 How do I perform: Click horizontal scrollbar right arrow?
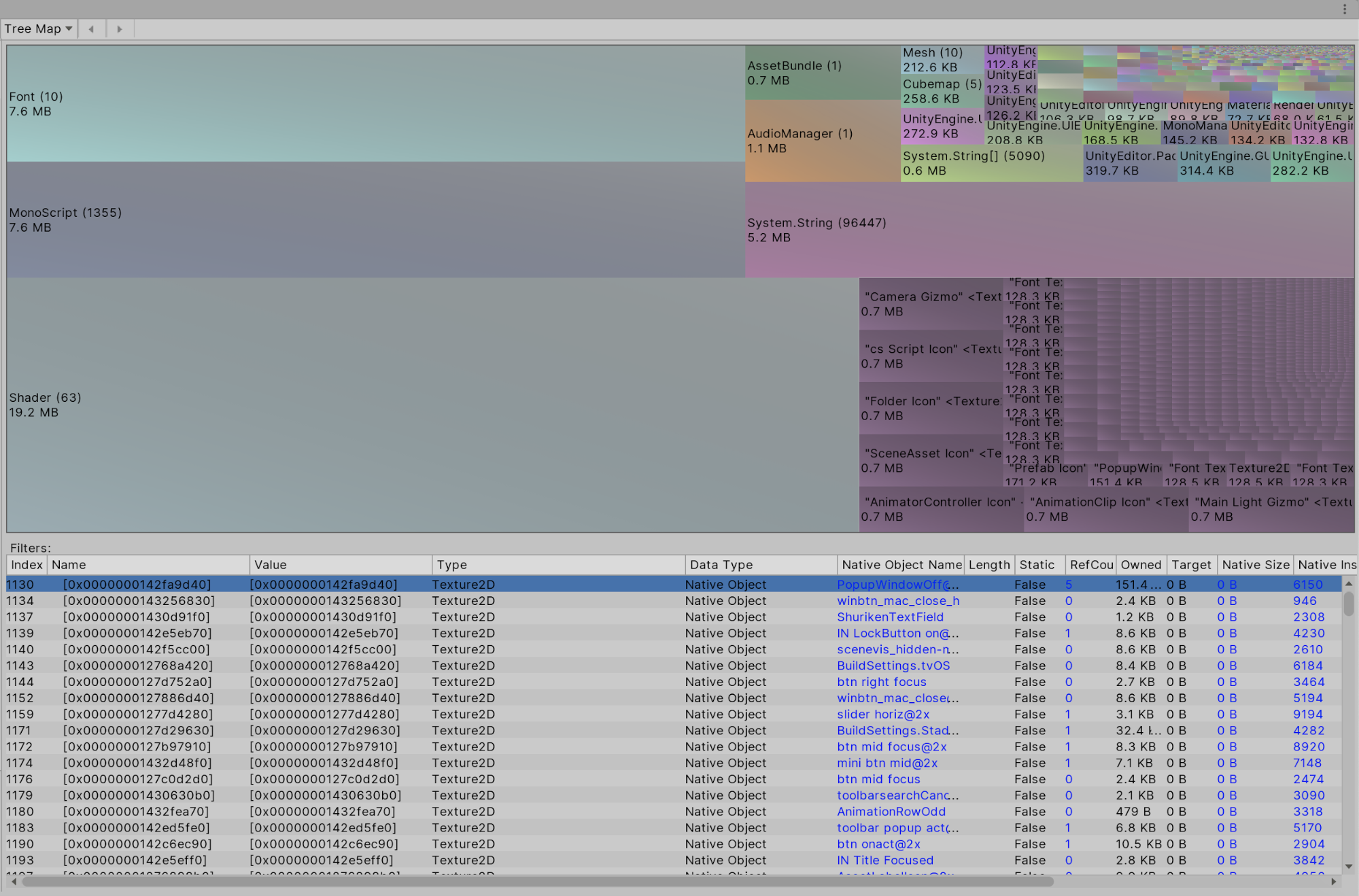tap(1334, 882)
